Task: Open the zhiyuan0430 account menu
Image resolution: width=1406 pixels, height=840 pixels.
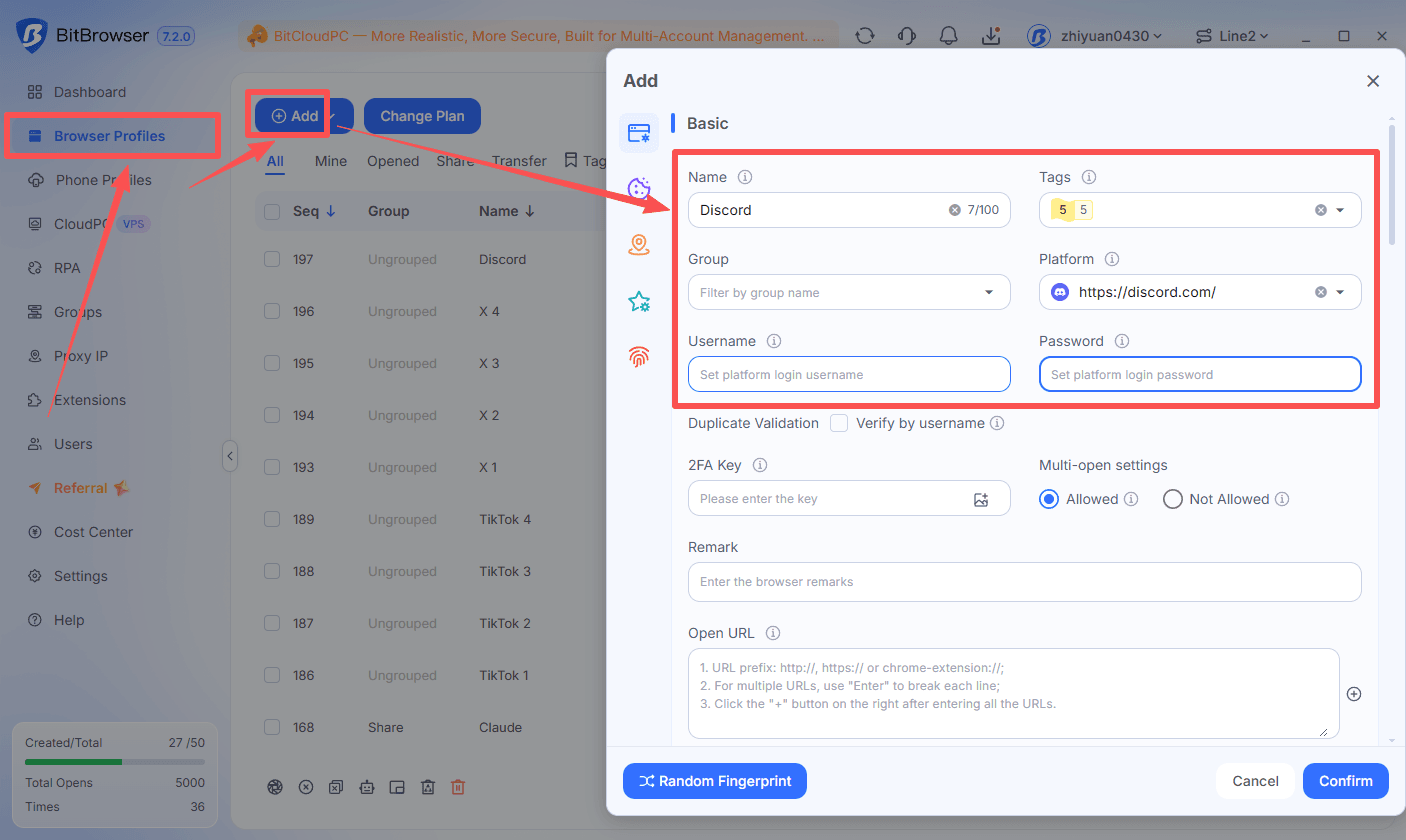Action: [1095, 36]
